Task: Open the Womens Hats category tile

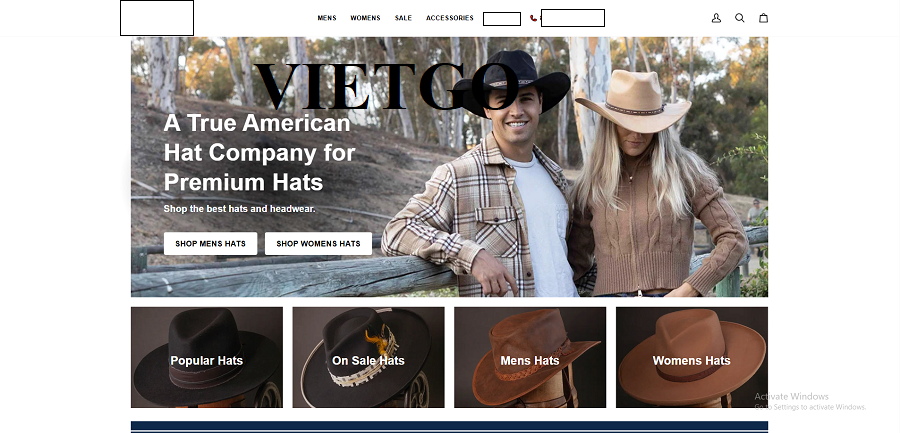Action: pos(691,358)
